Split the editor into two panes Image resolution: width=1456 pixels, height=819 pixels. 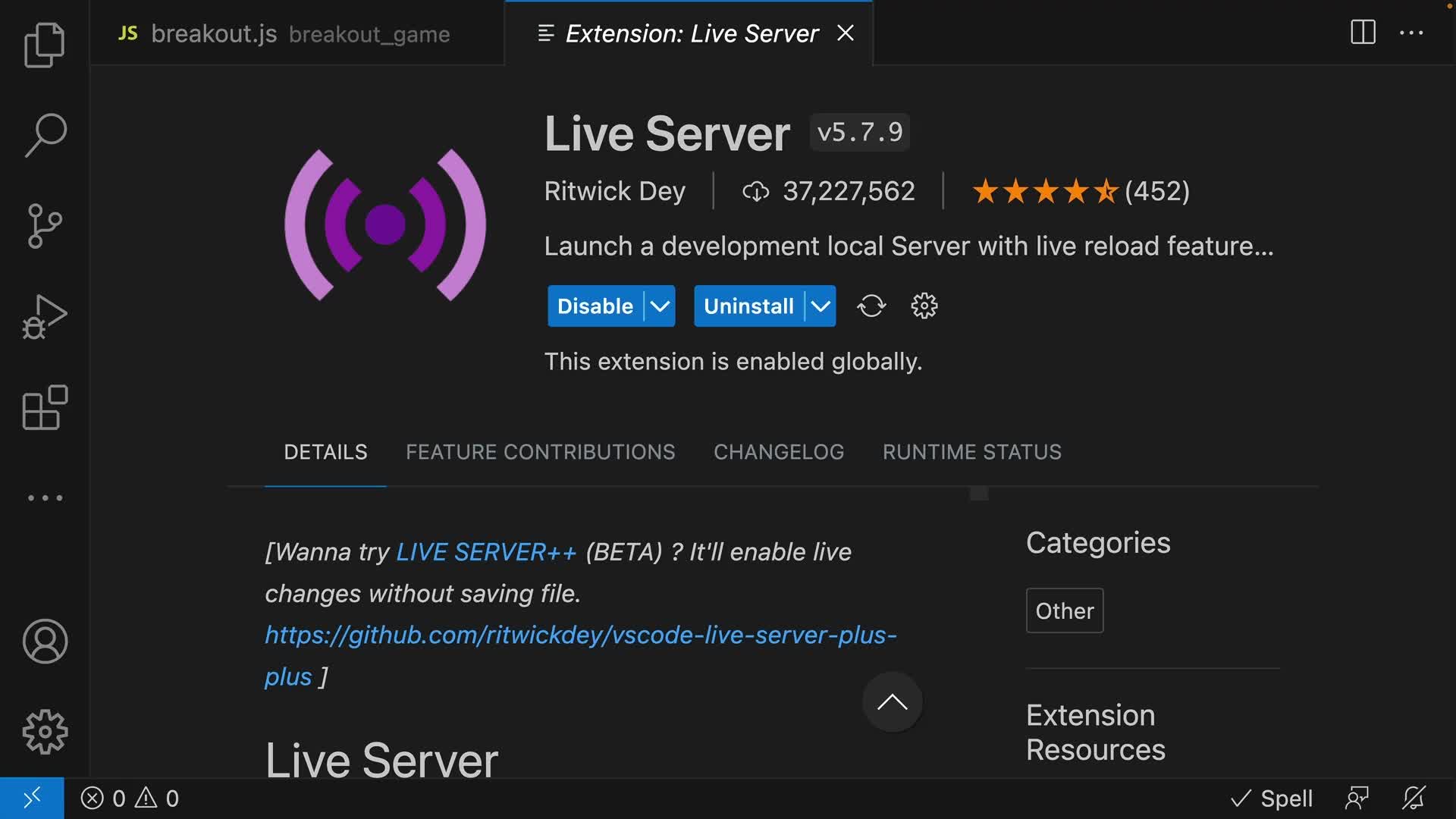tap(1363, 32)
